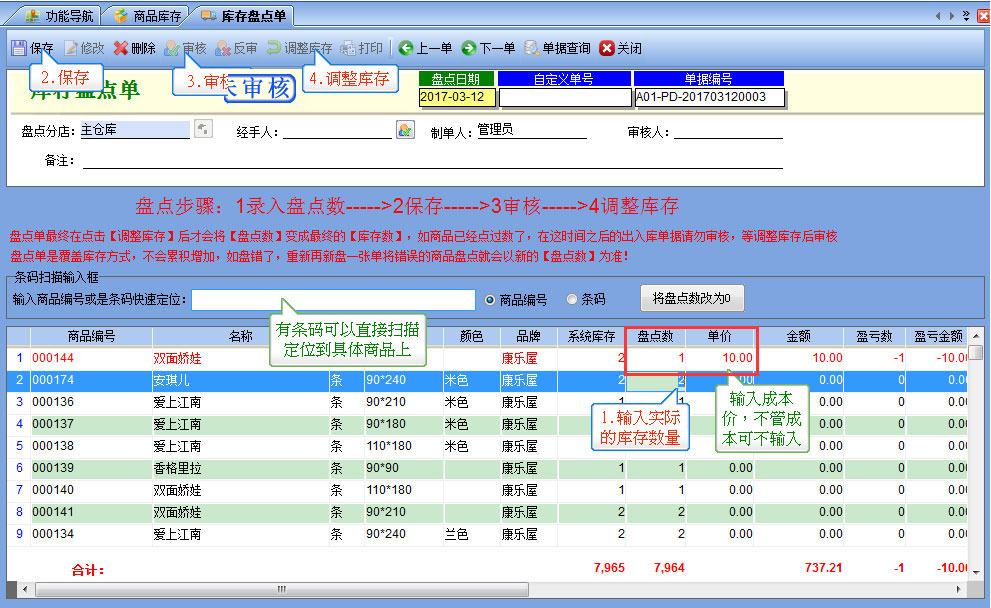Open the 经手人 handler picker icon
Screen dimensions: 991x608
coord(405,130)
